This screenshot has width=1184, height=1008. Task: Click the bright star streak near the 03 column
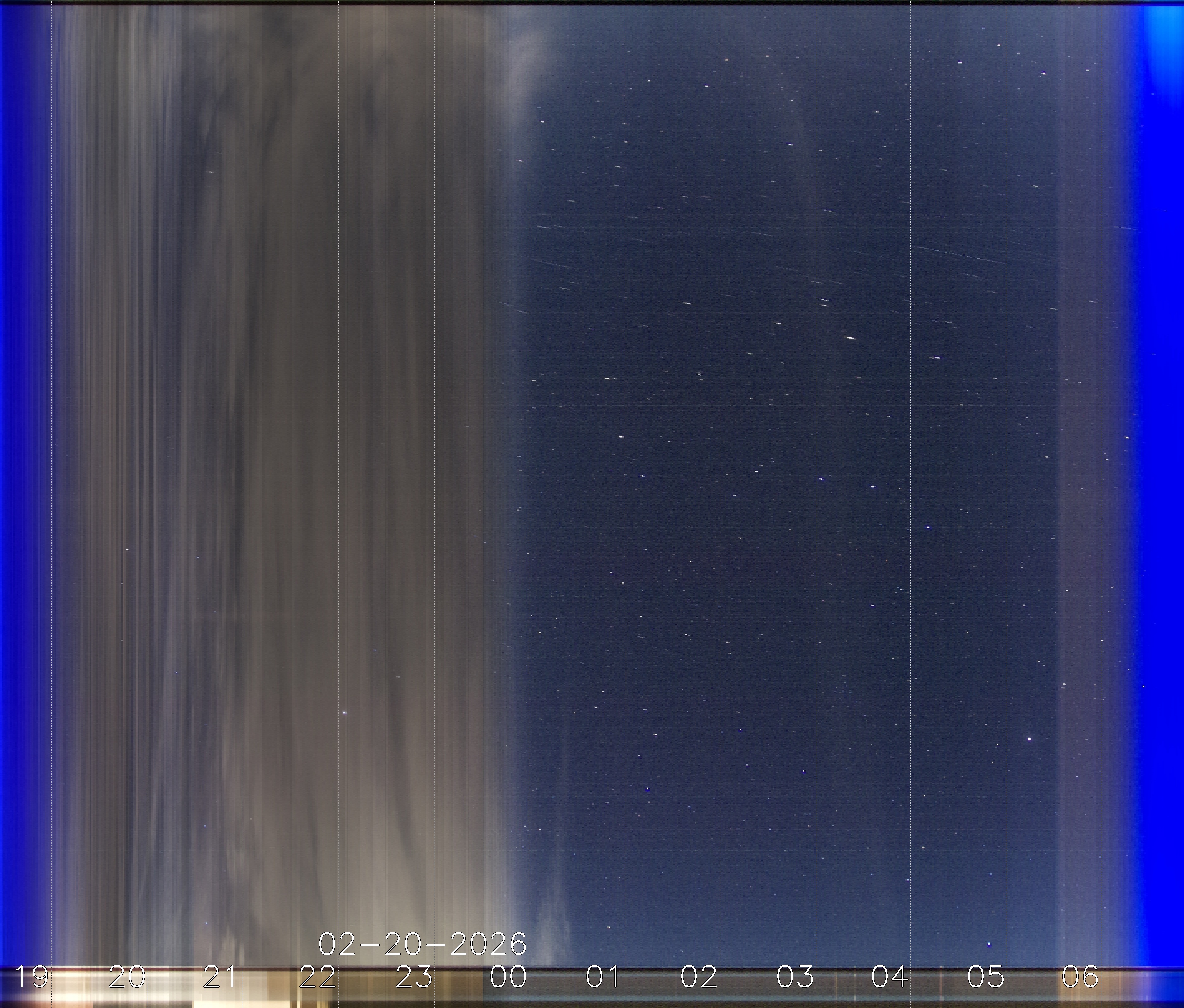point(850,338)
